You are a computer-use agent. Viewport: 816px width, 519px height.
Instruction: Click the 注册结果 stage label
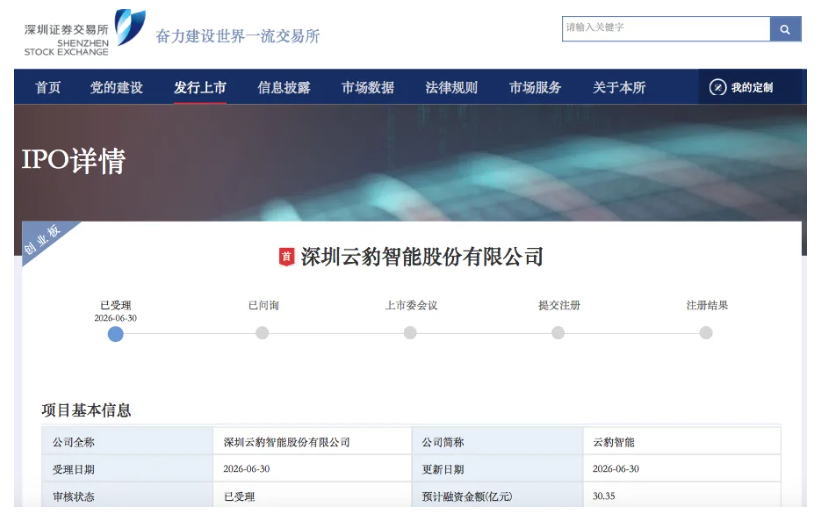pos(707,306)
